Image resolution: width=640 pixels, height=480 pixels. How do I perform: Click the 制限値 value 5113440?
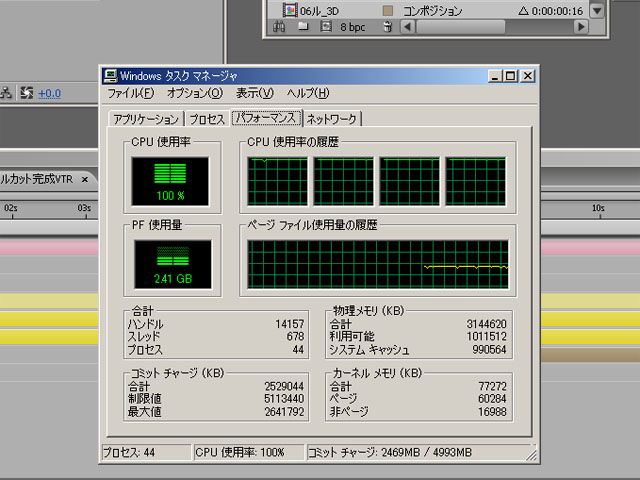284,398
